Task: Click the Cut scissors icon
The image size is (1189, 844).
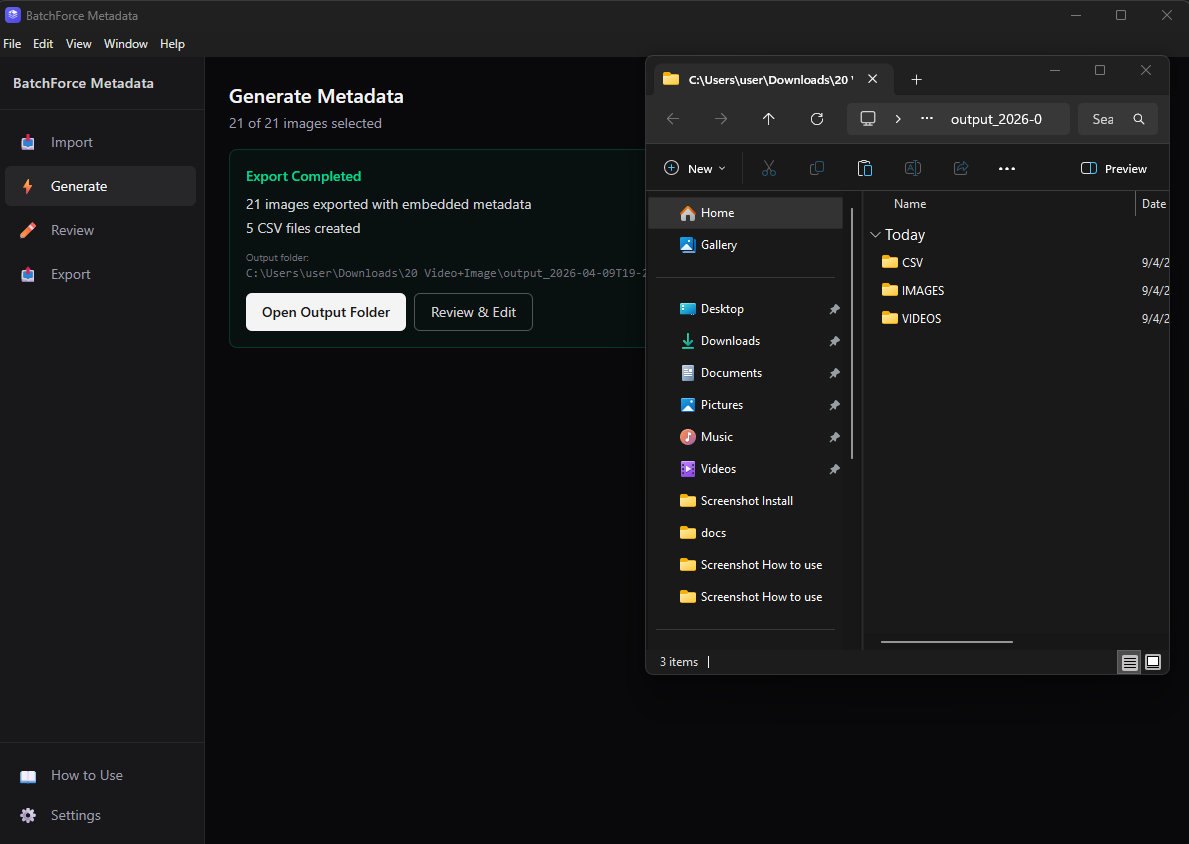Action: click(x=768, y=169)
